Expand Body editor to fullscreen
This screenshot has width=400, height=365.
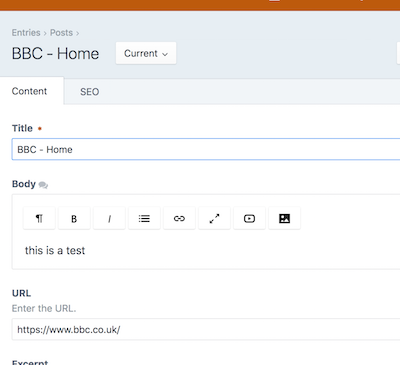coord(214,218)
